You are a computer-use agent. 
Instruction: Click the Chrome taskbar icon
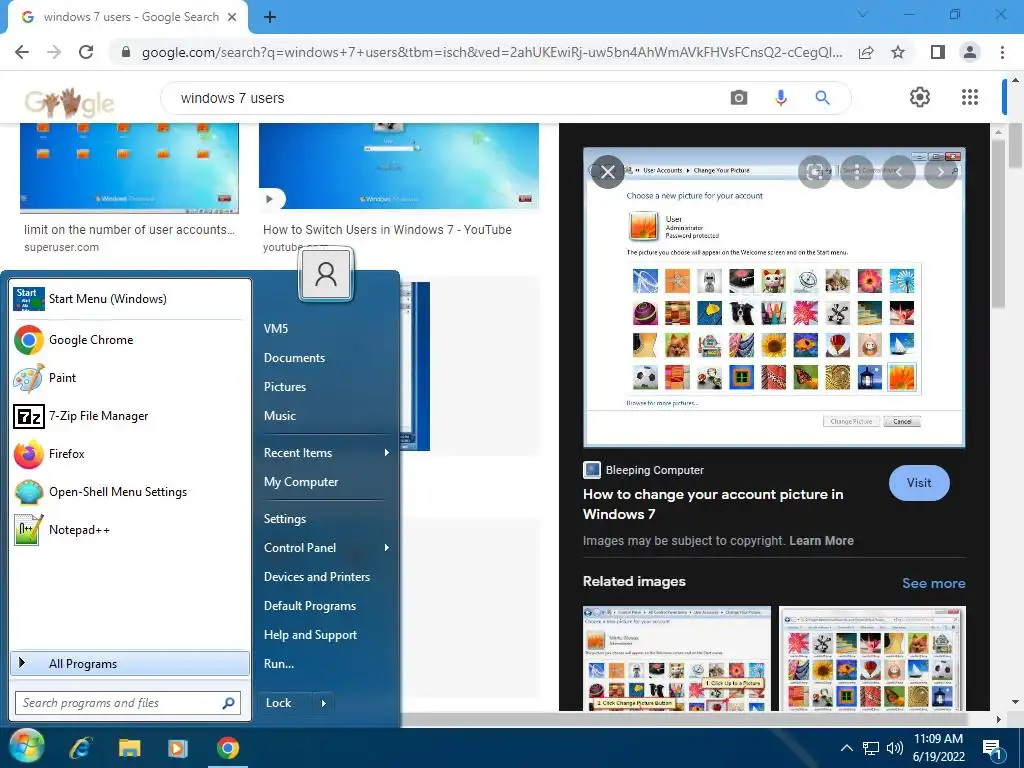pyautogui.click(x=228, y=748)
